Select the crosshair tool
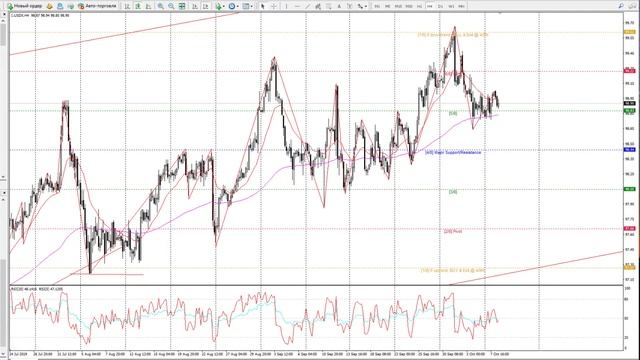640x360 pixels. click(x=274, y=6)
